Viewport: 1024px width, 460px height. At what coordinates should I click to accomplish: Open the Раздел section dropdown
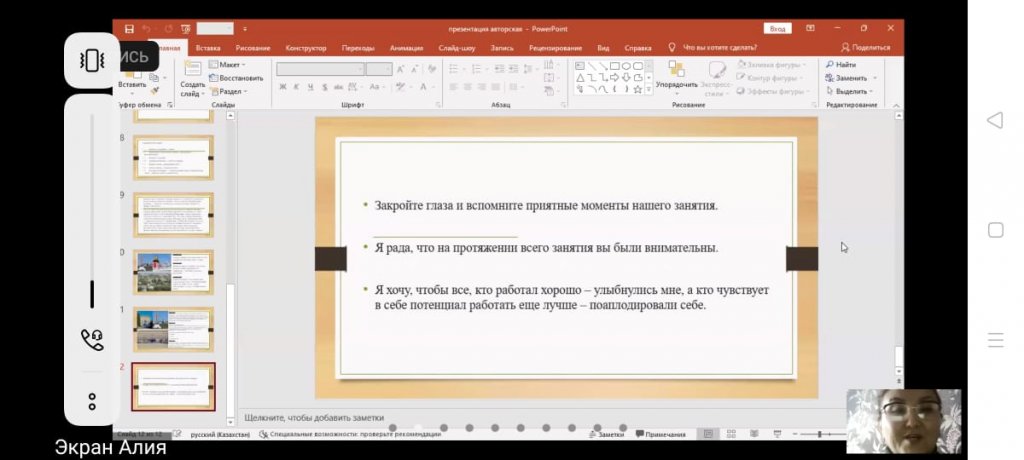(229, 91)
